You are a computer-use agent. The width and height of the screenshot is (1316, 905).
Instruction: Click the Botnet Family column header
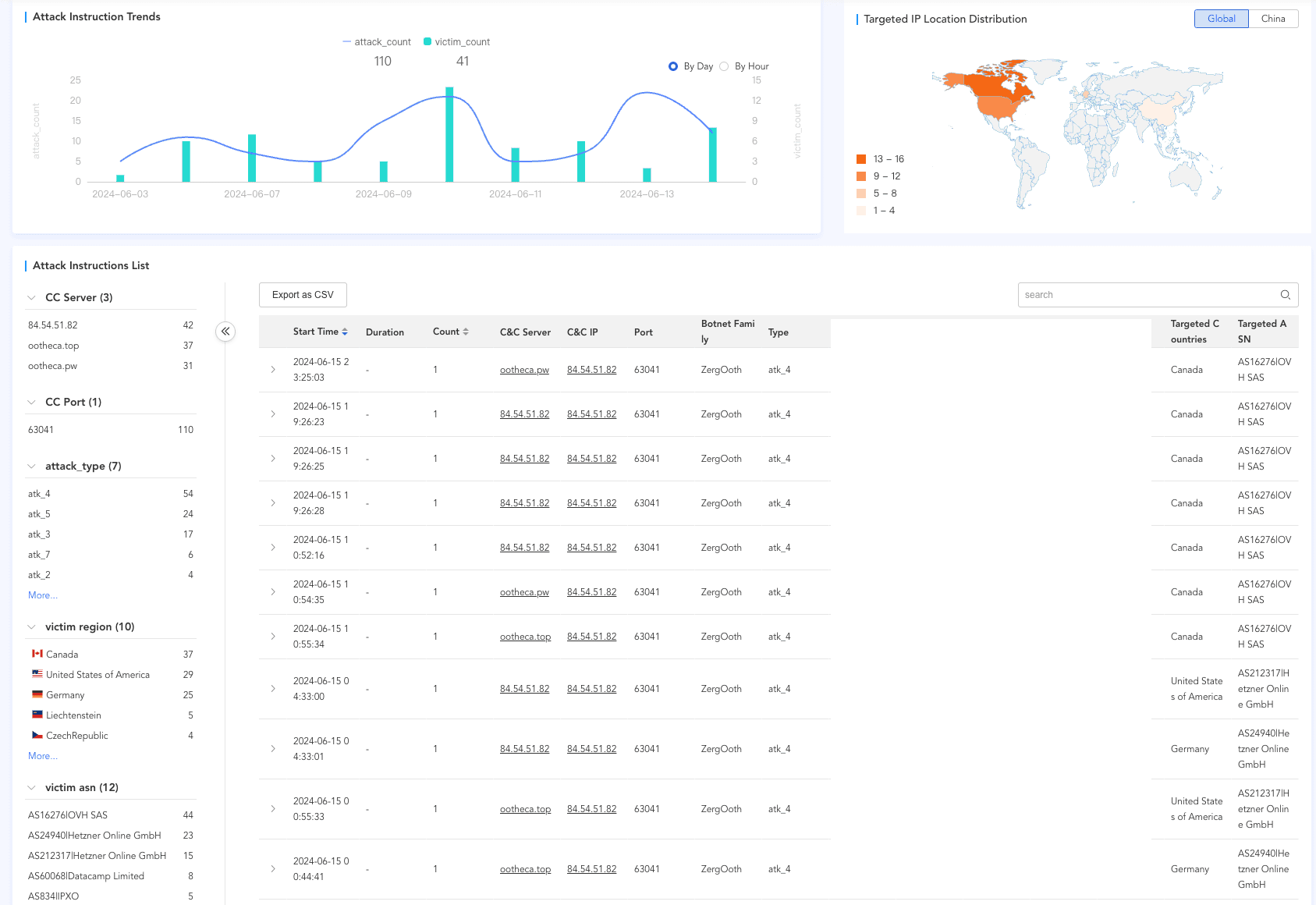tap(728, 332)
